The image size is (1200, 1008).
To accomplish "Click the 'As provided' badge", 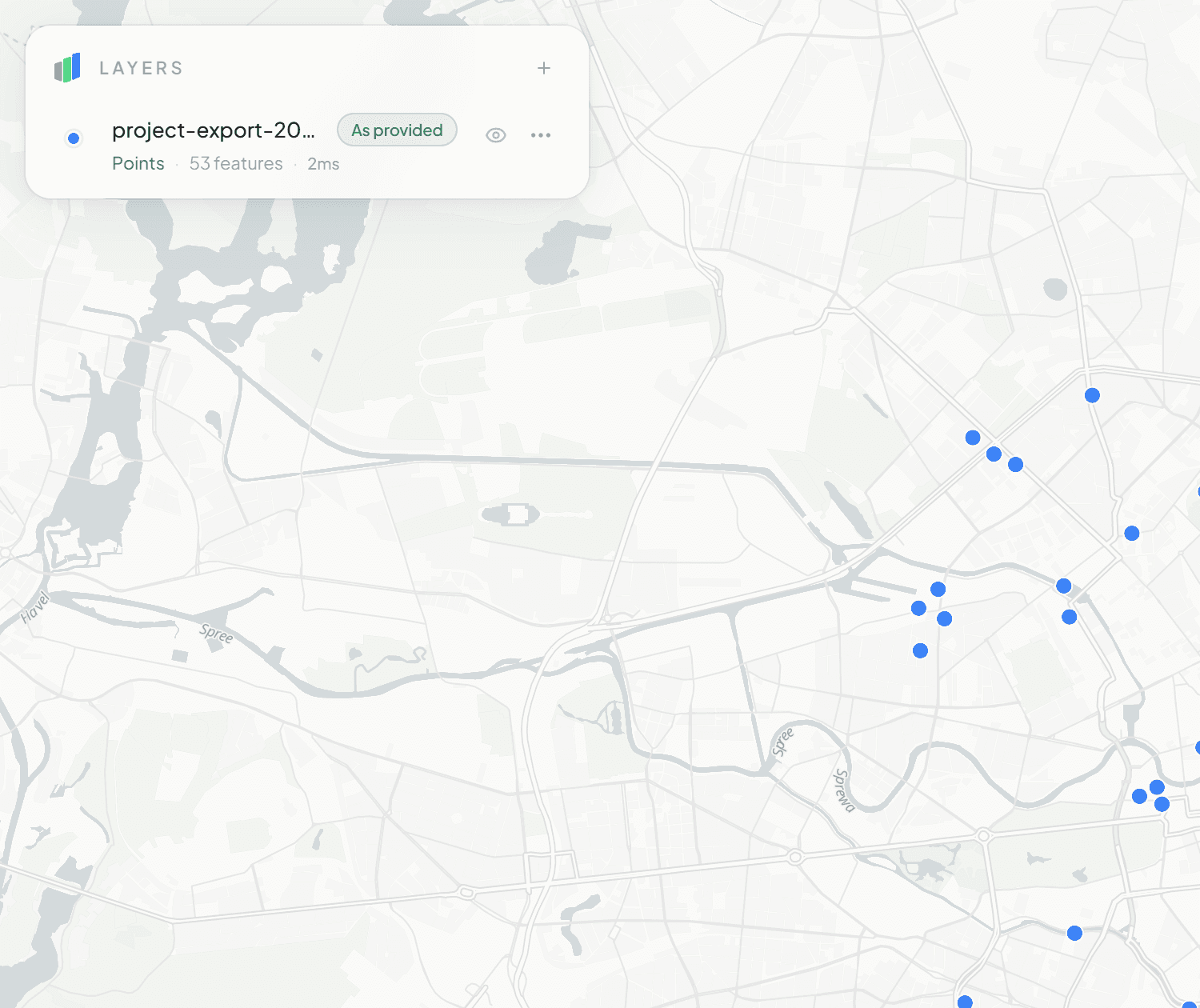I will click(x=397, y=130).
